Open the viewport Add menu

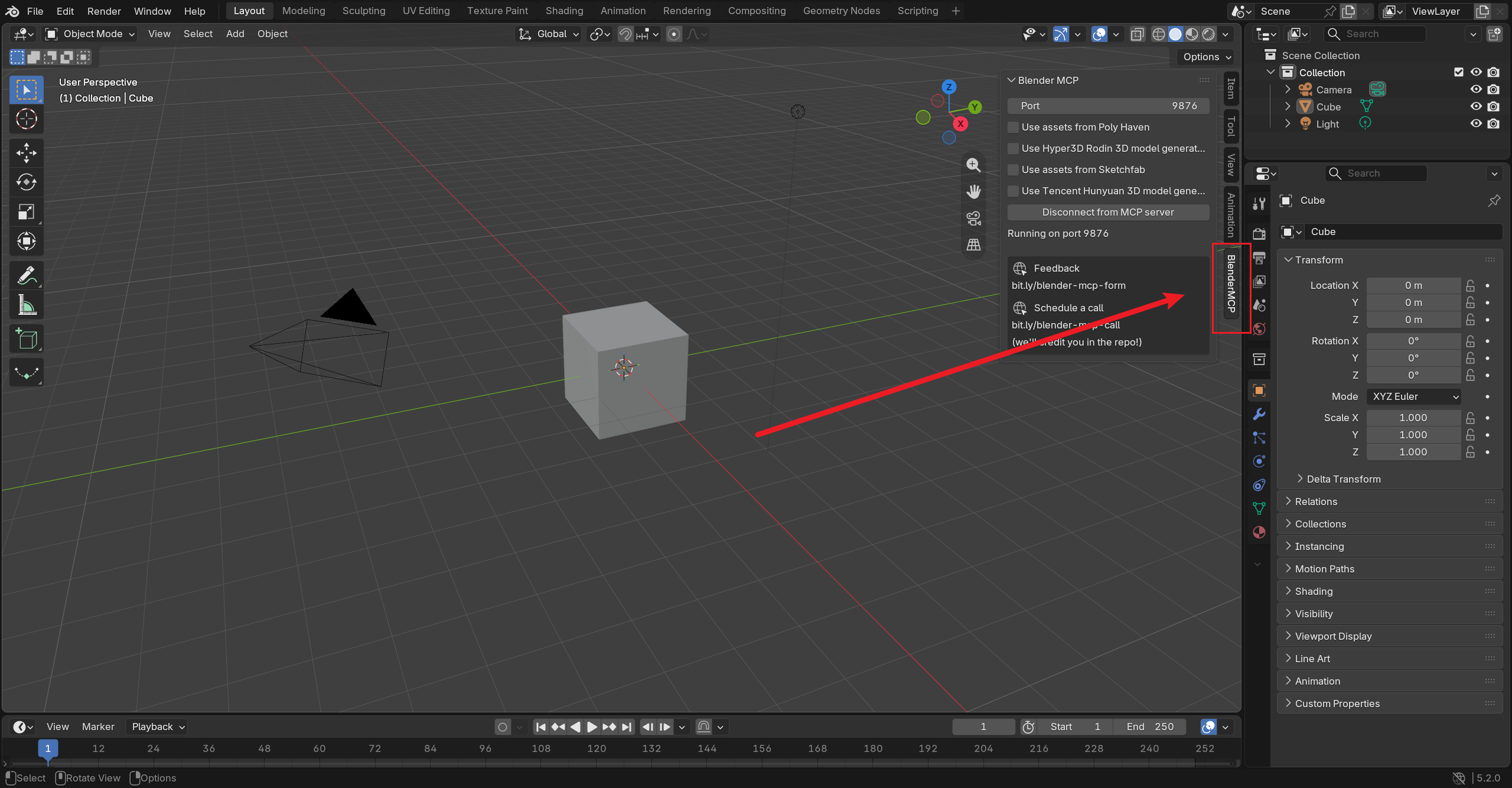click(235, 34)
